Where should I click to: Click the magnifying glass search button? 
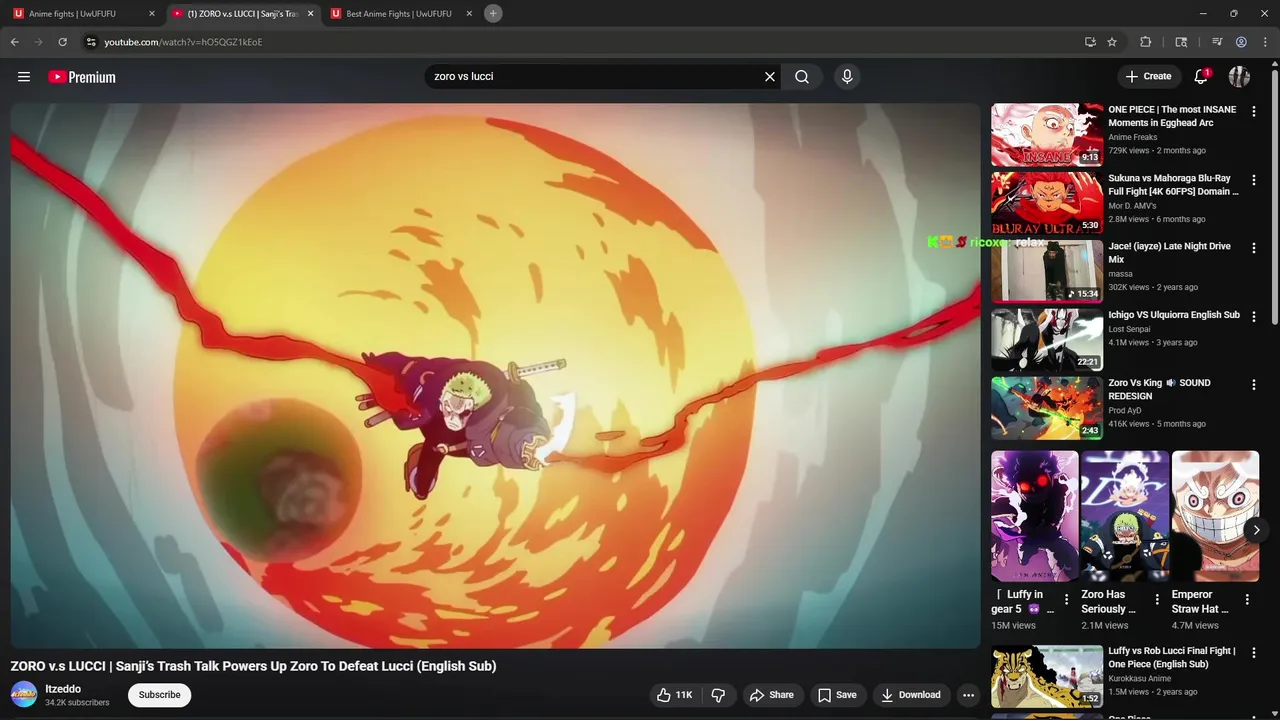pos(802,76)
